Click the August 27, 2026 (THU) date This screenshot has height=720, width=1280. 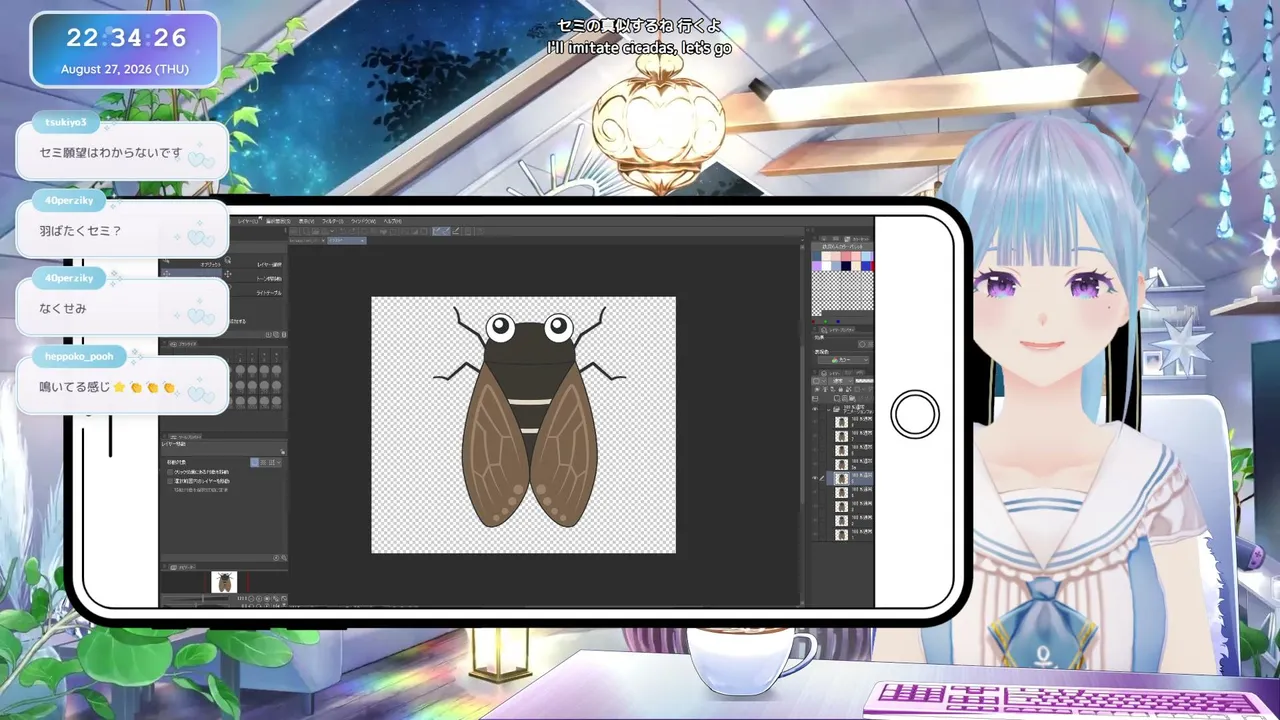(x=125, y=69)
